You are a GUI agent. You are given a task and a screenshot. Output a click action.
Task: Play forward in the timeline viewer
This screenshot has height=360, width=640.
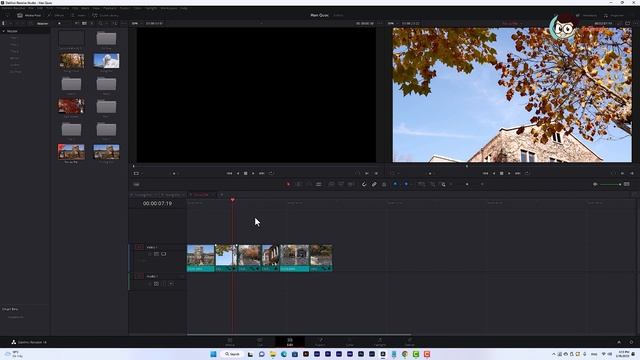click(x=509, y=173)
